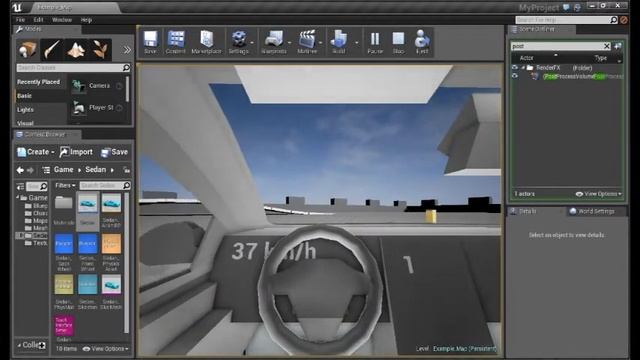Open the Filters dropdown
This screenshot has width=640, height=360.
(x=65, y=185)
